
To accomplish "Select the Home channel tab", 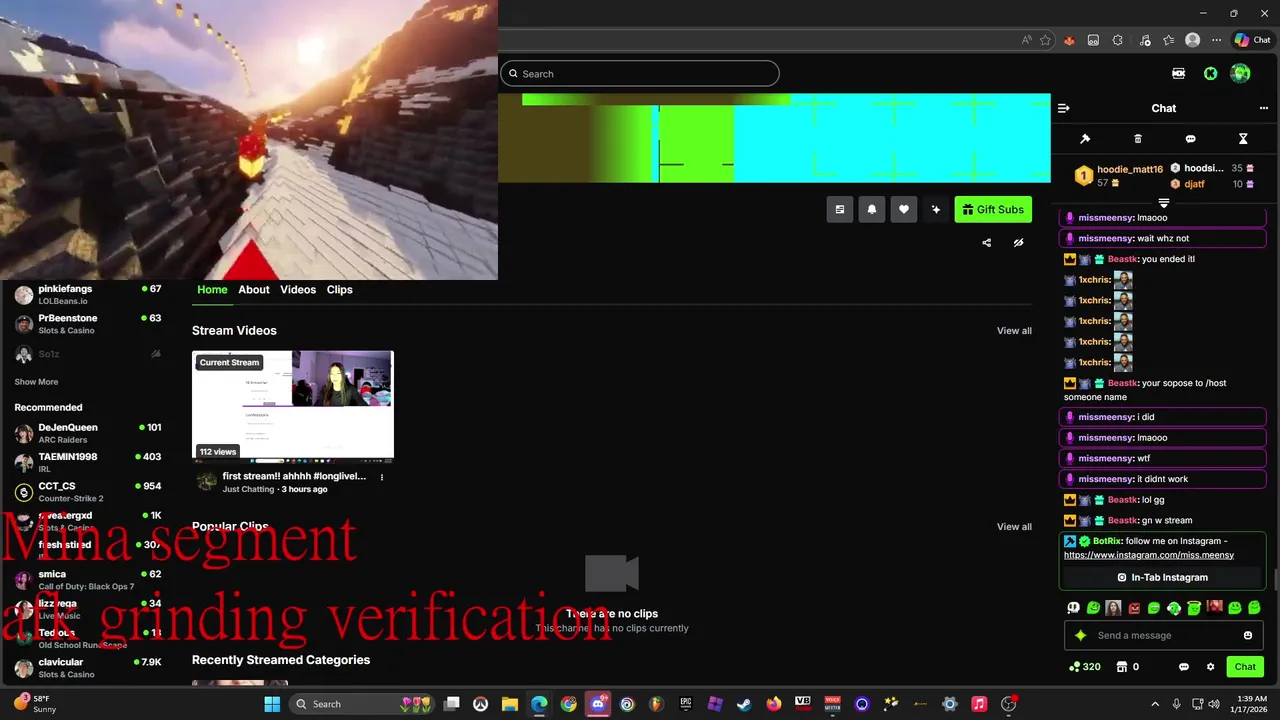I will point(212,289).
